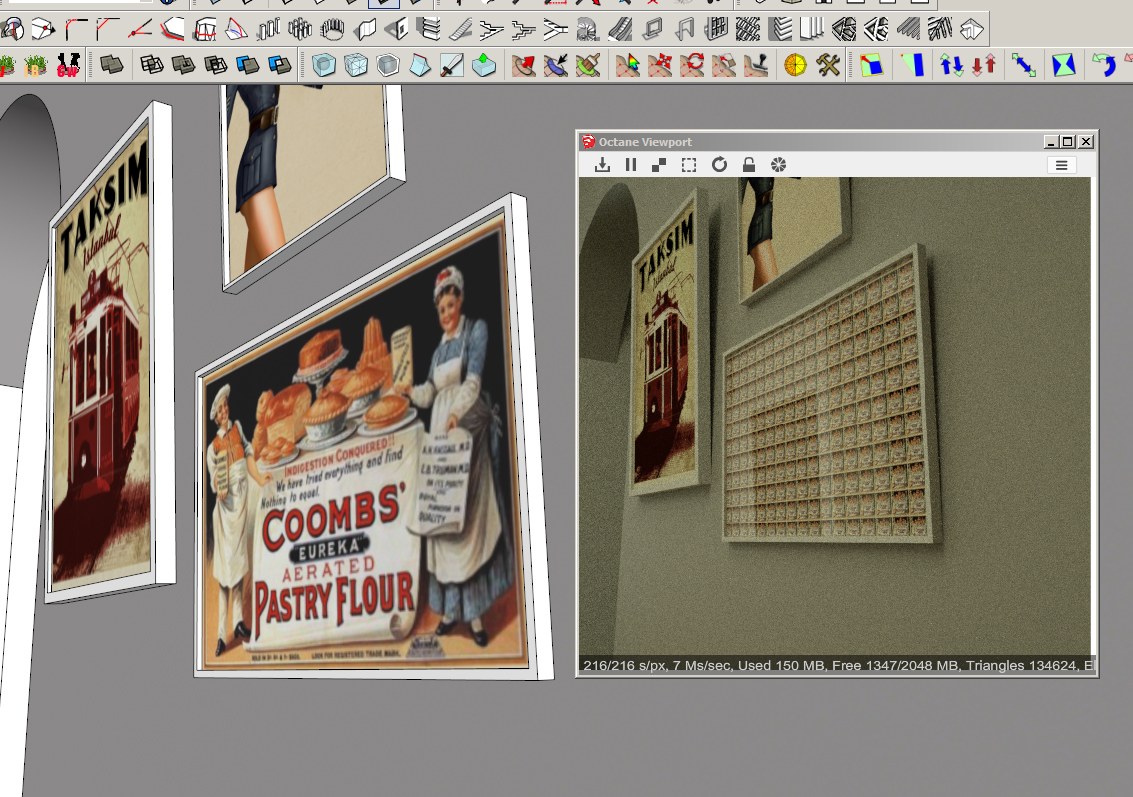Enable X-ray face style
Viewport: 1133px width, 797px height.
click(x=215, y=65)
